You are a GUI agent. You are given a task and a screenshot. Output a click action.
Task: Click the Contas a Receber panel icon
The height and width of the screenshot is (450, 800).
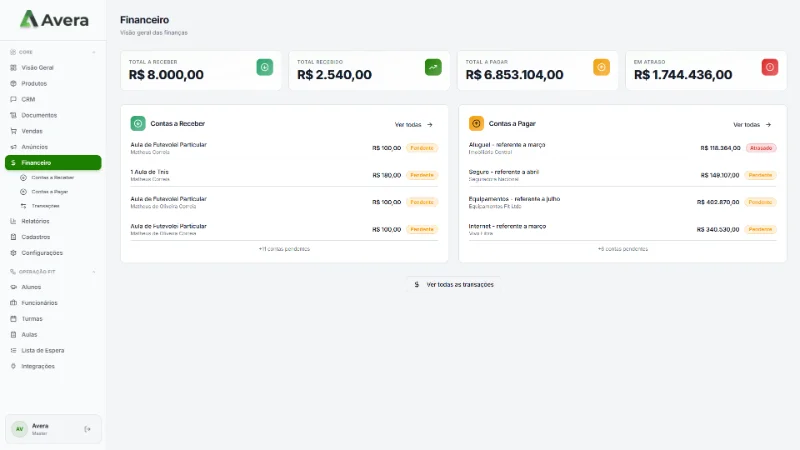(x=138, y=123)
